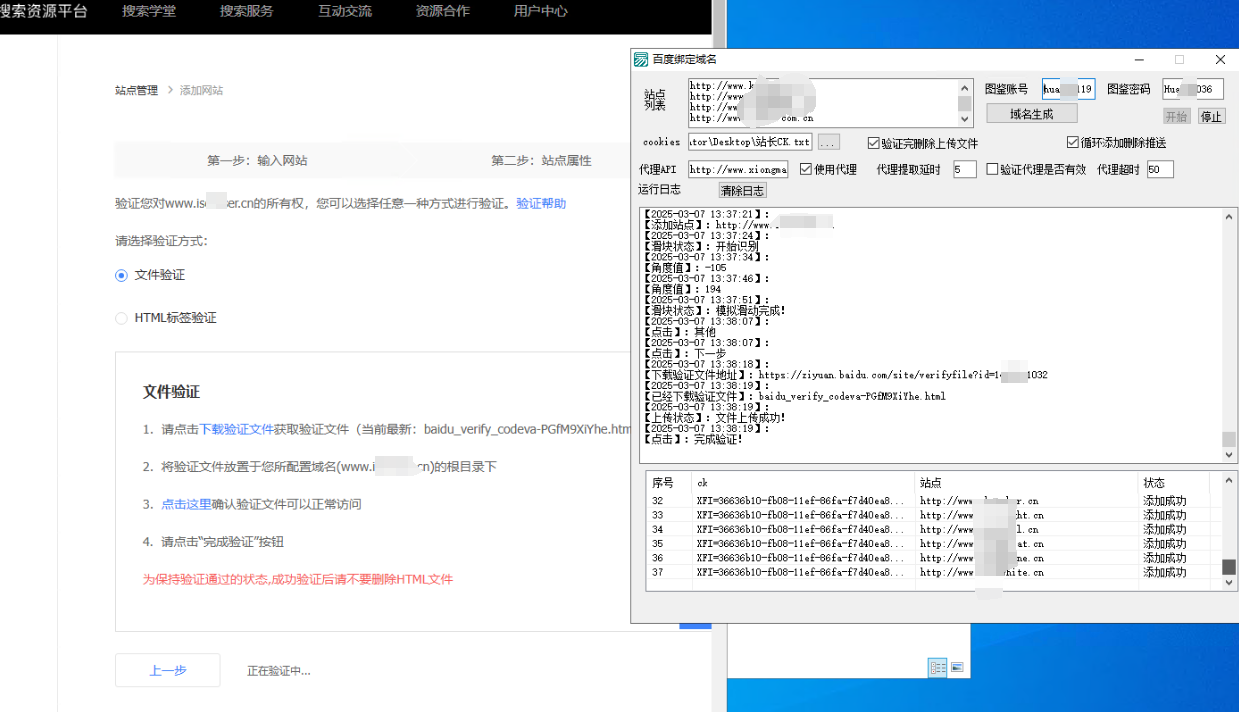The image size is (1239, 712).
Task: Click 代理超时 field showing 50
Action: click(x=1160, y=169)
